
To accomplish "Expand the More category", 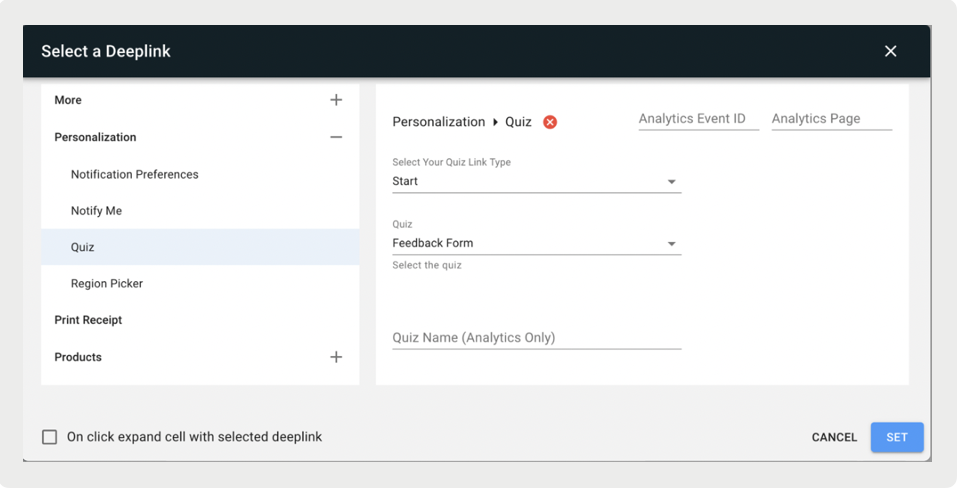I will point(336,100).
